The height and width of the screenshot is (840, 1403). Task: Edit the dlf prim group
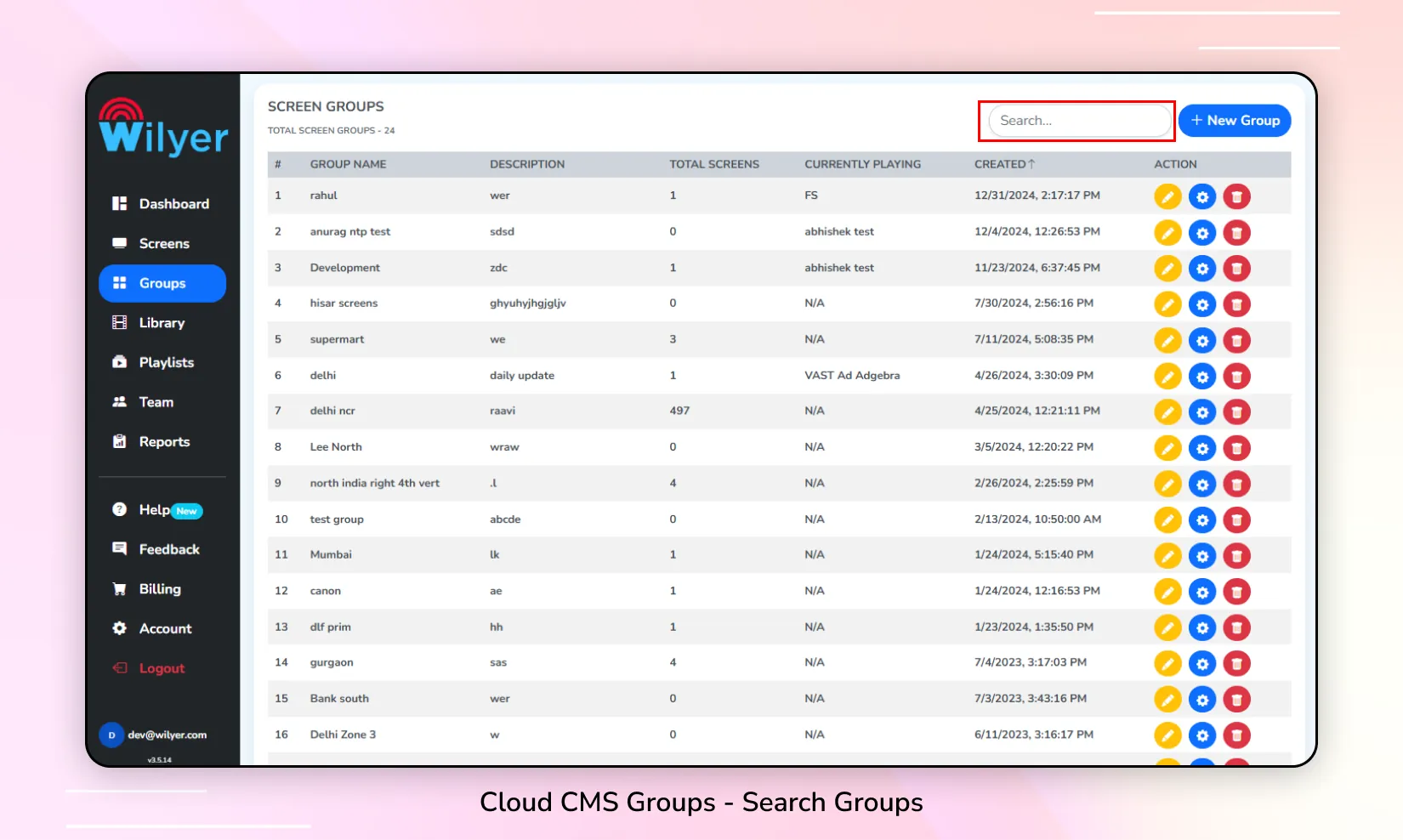[x=1167, y=628]
